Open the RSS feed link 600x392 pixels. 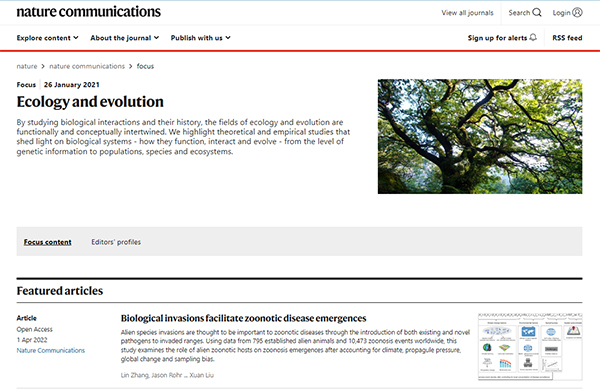pyautogui.click(x=567, y=38)
